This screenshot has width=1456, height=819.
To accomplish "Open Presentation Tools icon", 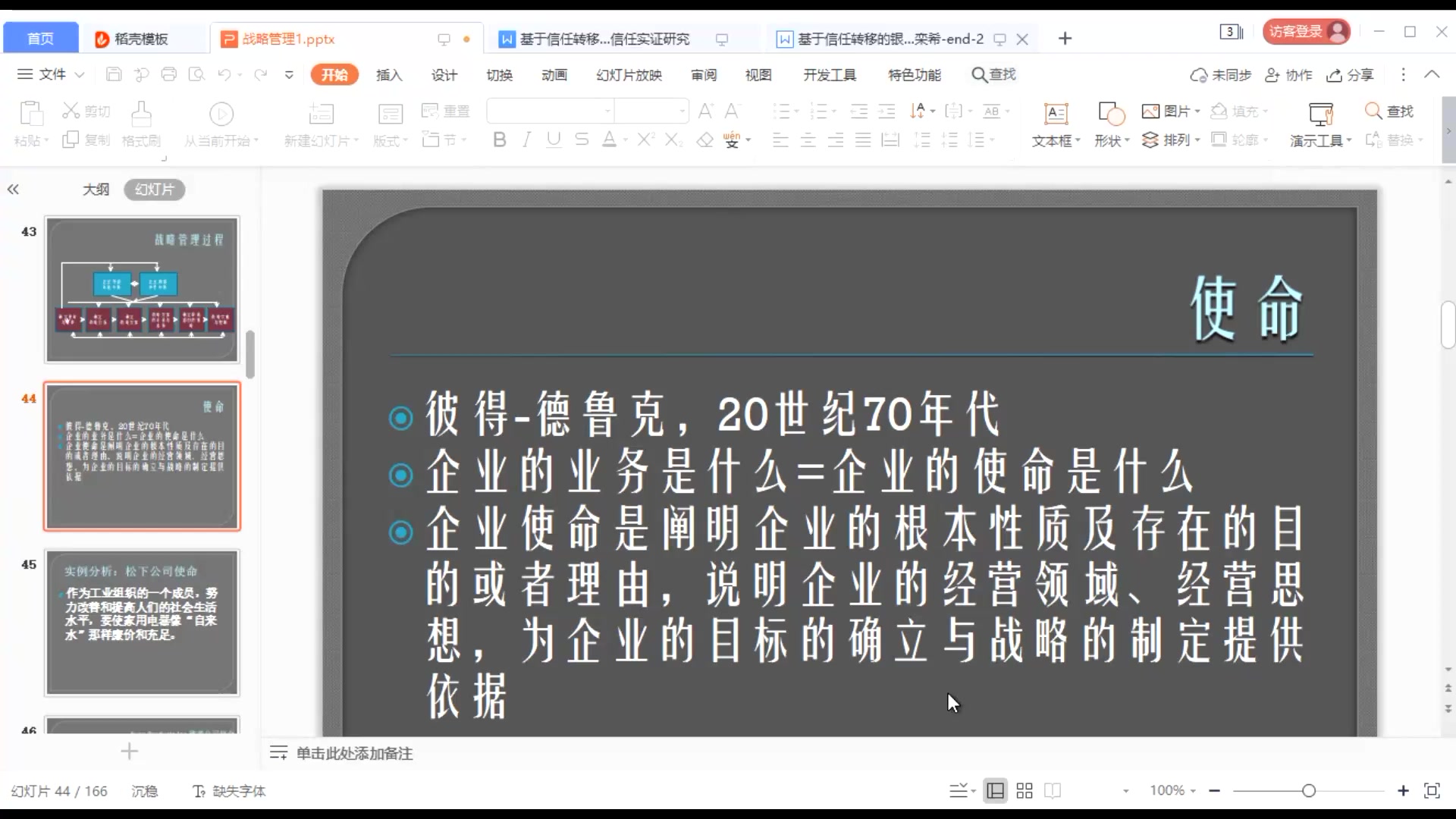I will [1321, 114].
